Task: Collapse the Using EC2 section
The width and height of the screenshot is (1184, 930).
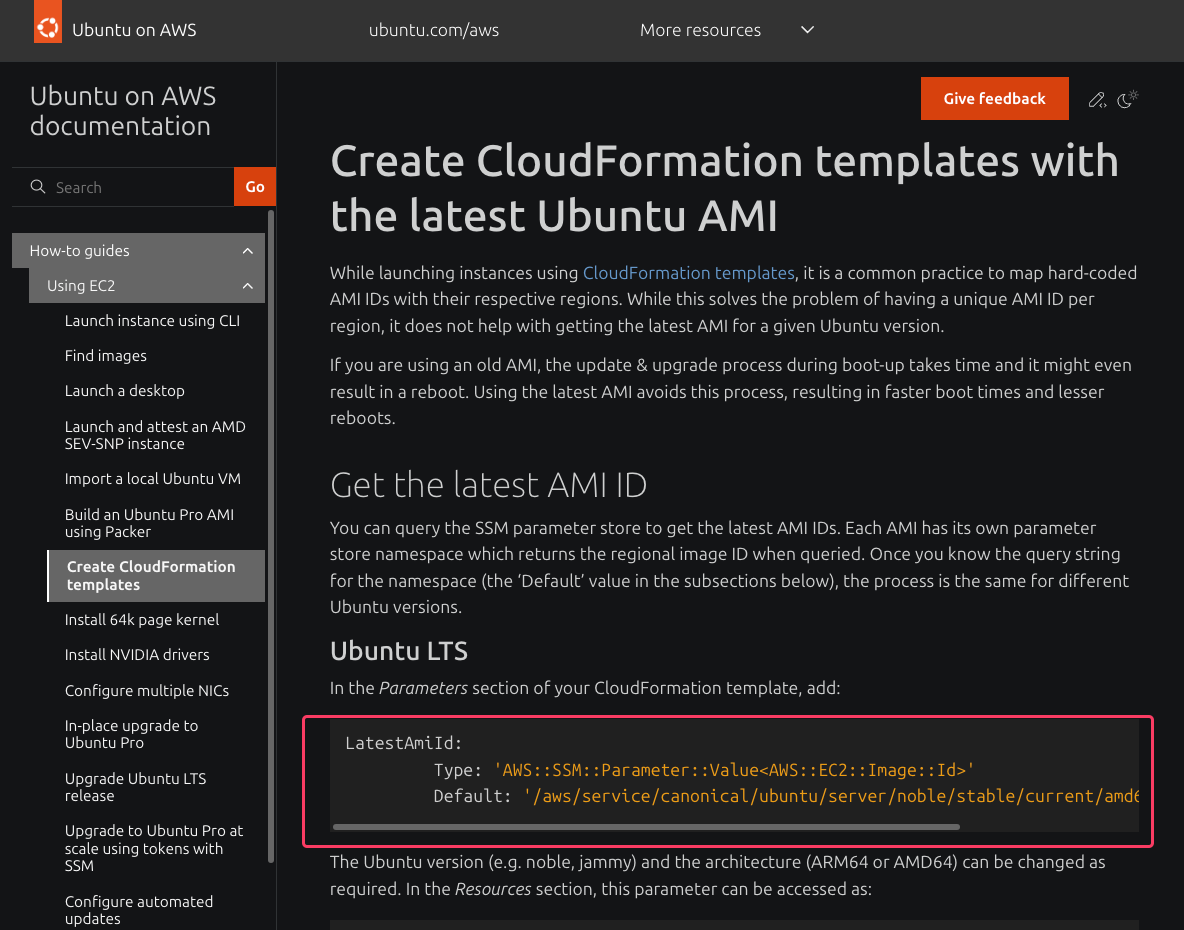Action: click(x=247, y=286)
